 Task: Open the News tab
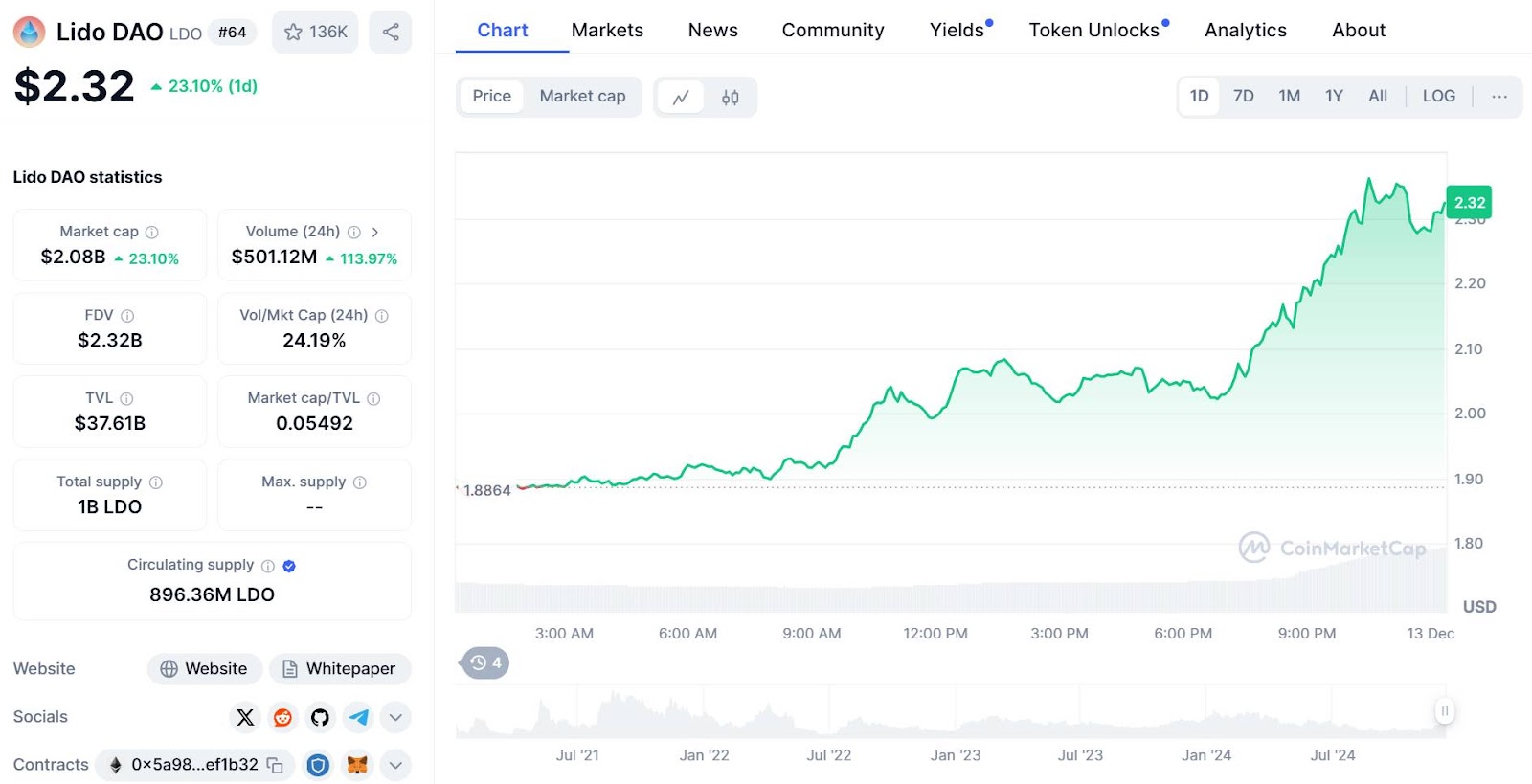point(712,30)
